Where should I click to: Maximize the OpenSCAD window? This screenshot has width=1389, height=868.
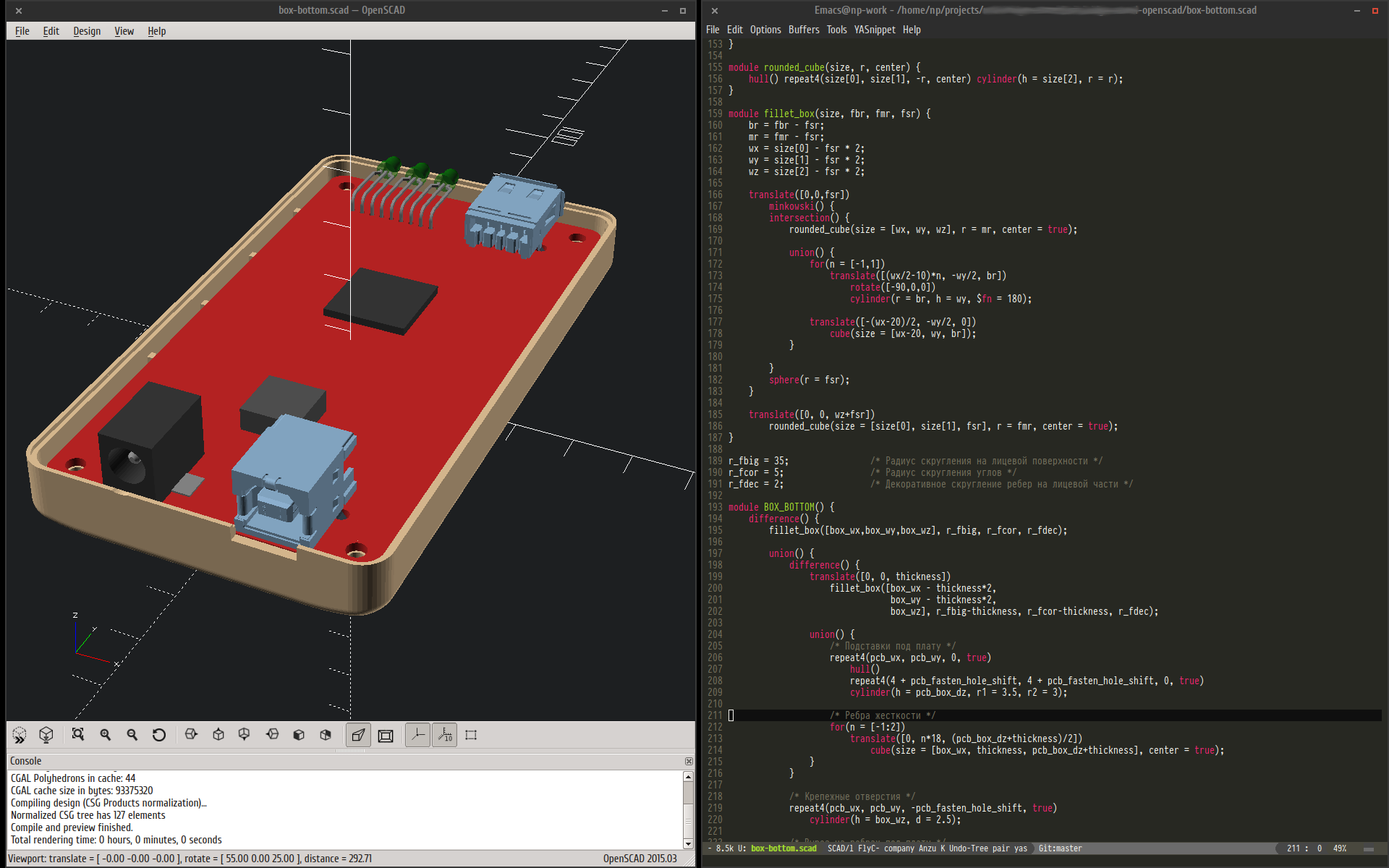coord(682,11)
